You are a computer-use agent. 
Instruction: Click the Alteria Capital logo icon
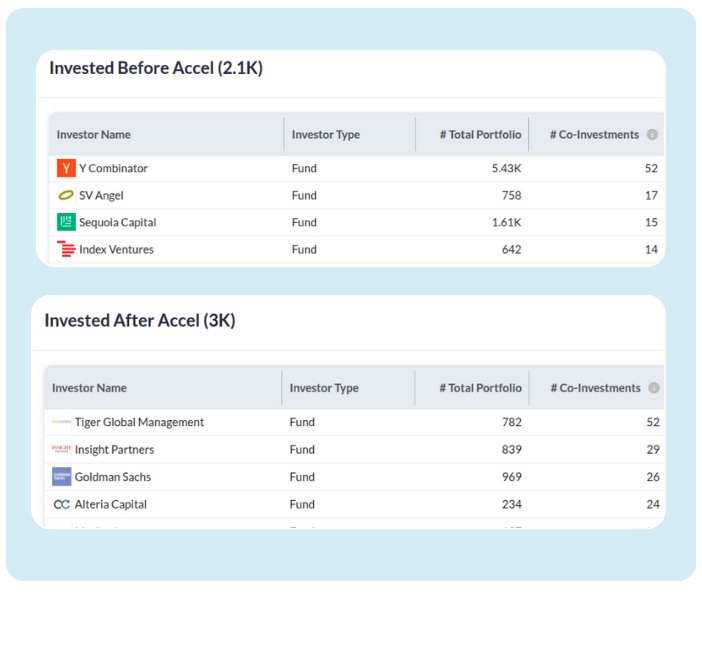click(x=62, y=504)
